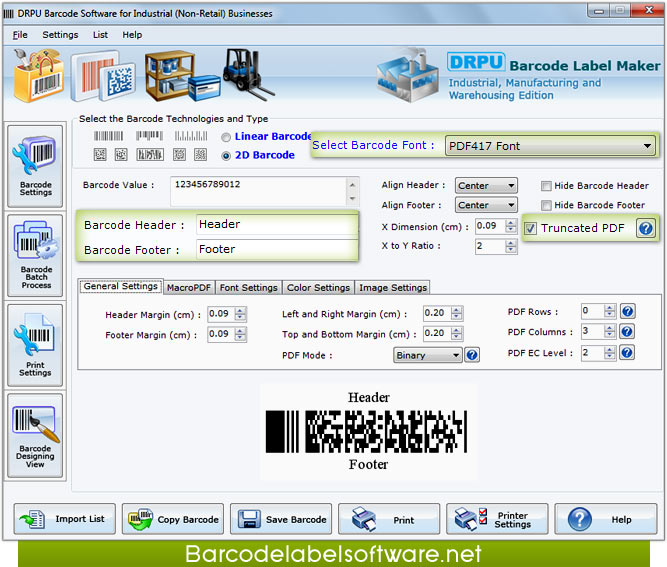Open the Select Barcode Font dropdown

pyautogui.click(x=550, y=146)
